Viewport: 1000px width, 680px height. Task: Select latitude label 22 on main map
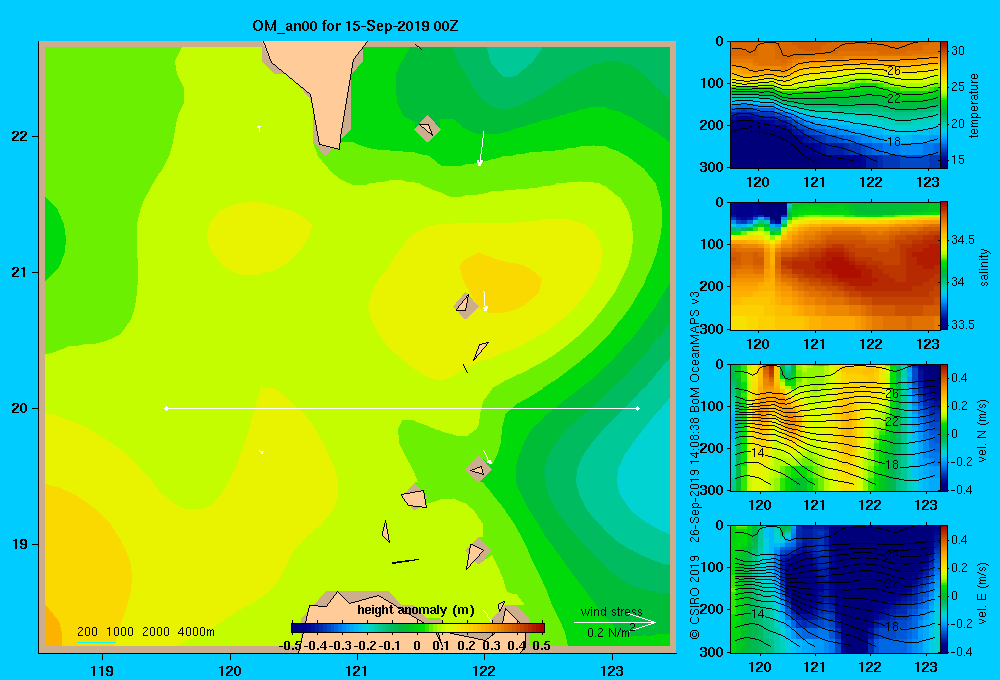pyautogui.click(x=20, y=137)
